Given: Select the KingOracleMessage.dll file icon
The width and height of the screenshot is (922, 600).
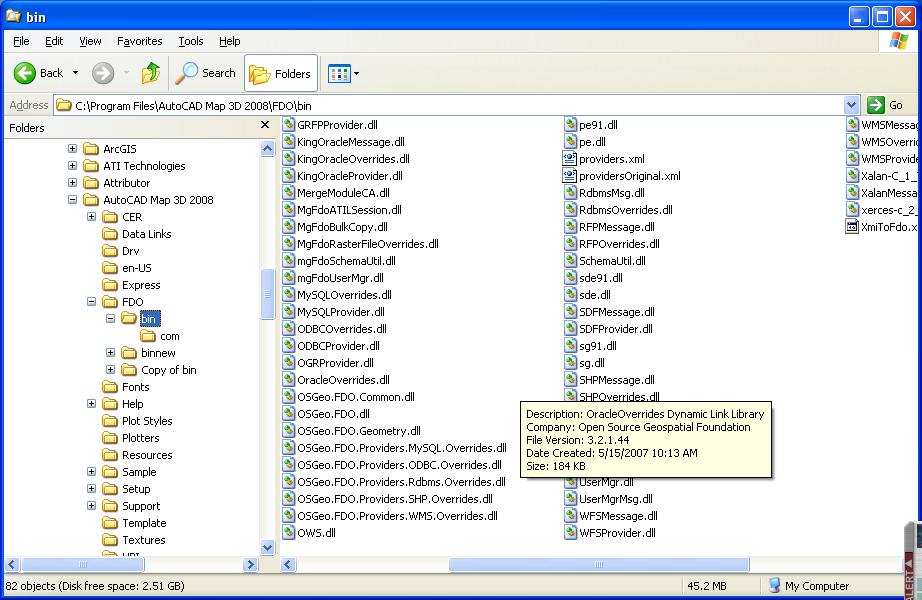Looking at the screenshot, I should tap(288, 142).
